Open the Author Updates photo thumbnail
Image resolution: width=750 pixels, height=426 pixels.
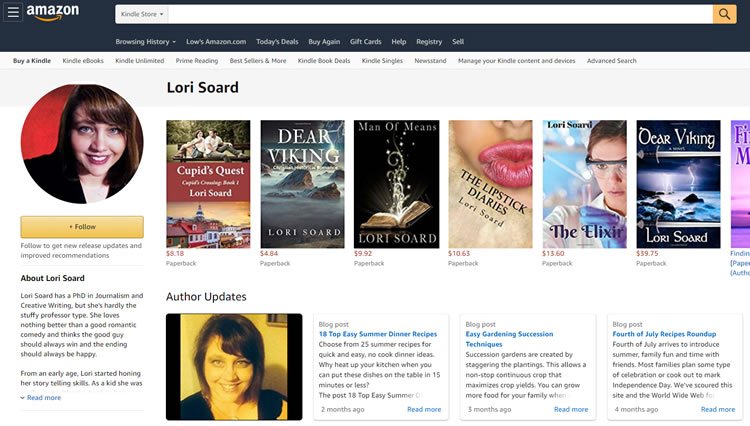tap(234, 367)
